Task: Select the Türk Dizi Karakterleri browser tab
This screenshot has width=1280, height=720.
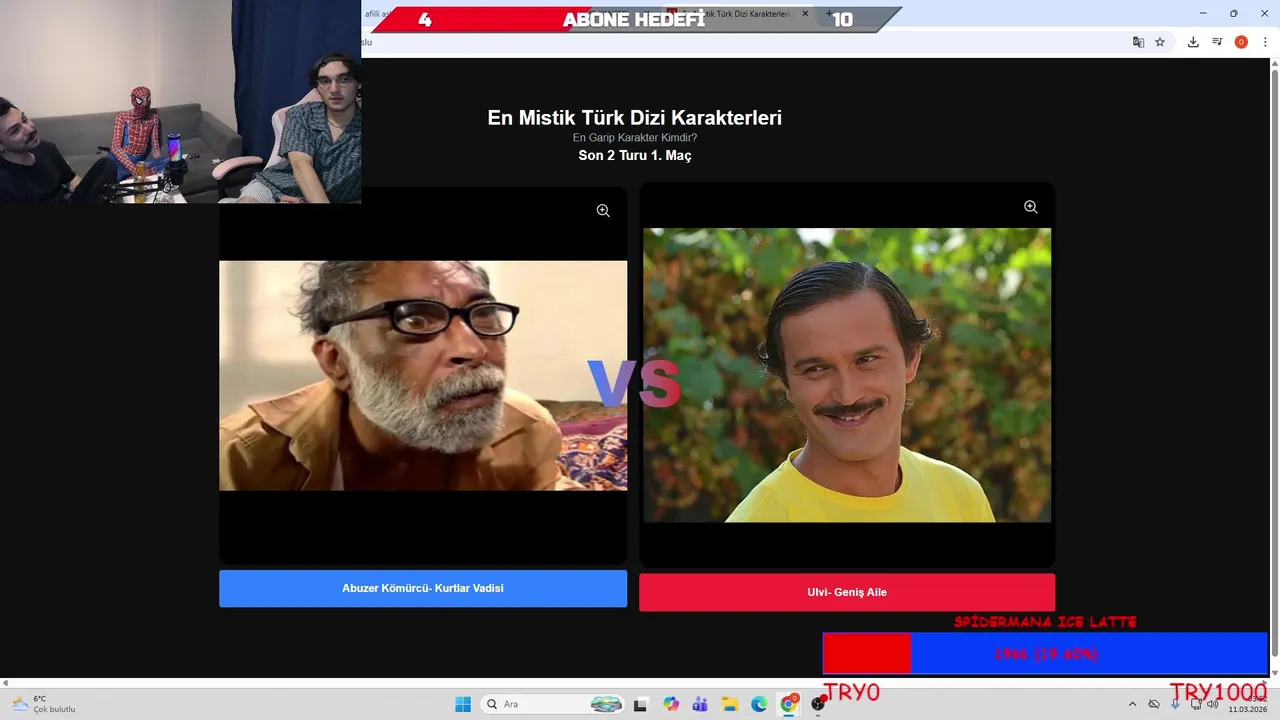Action: [x=740, y=14]
